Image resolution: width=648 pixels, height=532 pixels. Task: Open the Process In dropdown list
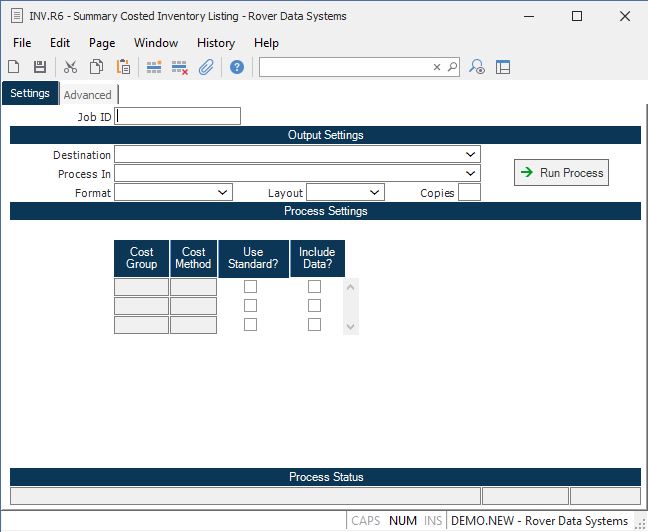[x=470, y=174]
